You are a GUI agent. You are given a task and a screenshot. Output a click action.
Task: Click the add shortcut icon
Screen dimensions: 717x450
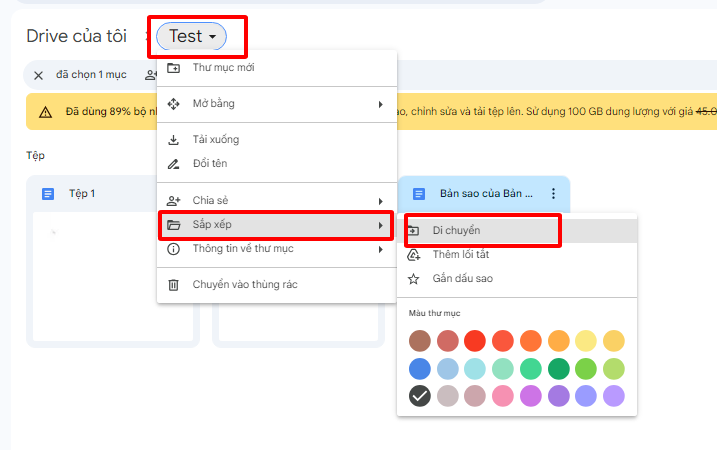414,255
